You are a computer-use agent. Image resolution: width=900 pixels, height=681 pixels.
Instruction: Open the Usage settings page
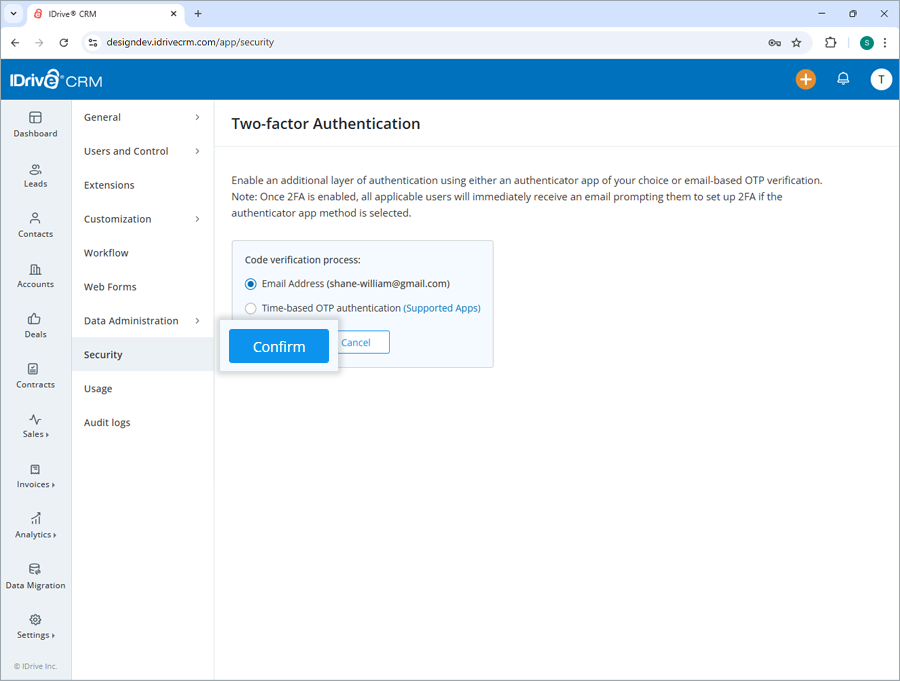(x=97, y=388)
